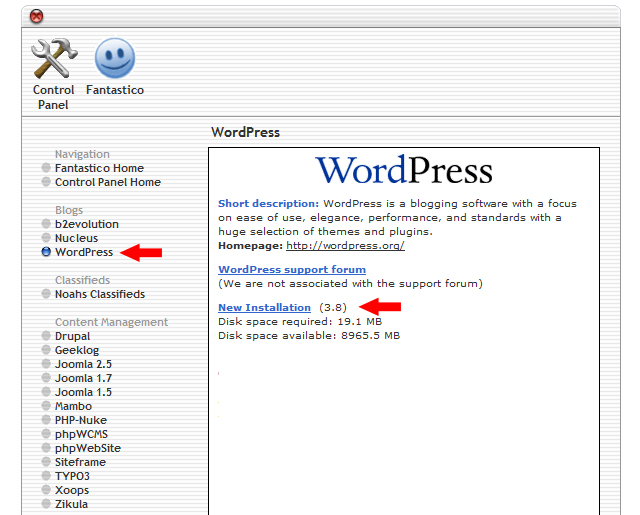Select Xoops in the sidebar
This screenshot has width=640, height=515.
pyautogui.click(x=72, y=490)
